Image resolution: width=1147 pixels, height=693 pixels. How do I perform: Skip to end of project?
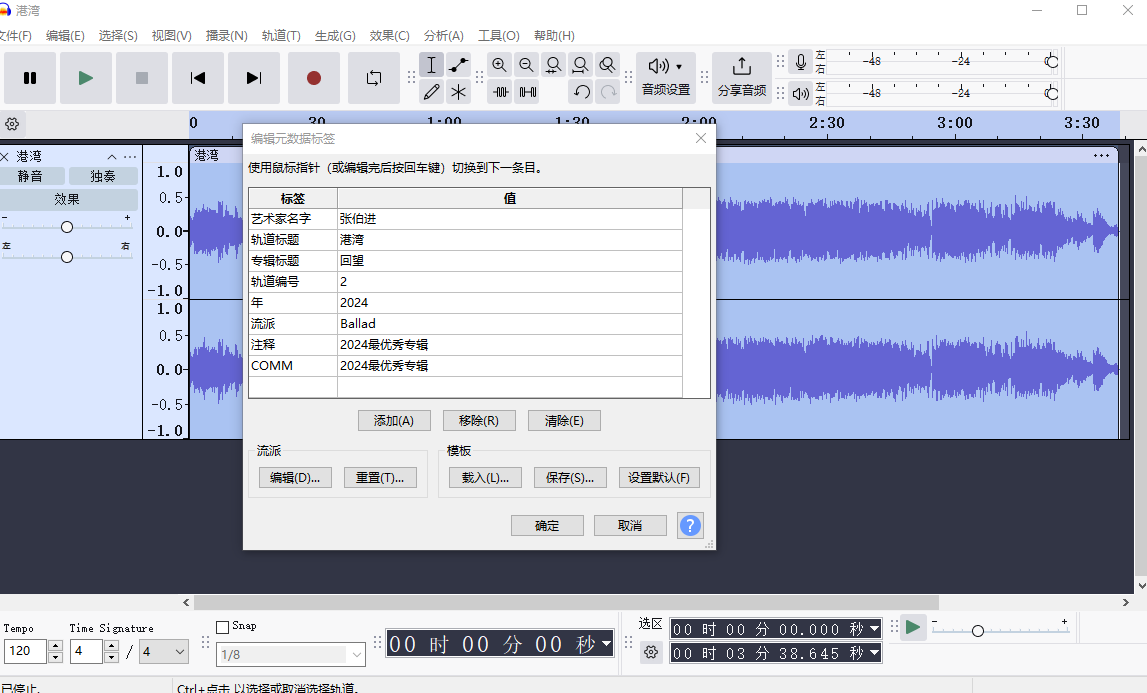point(254,78)
